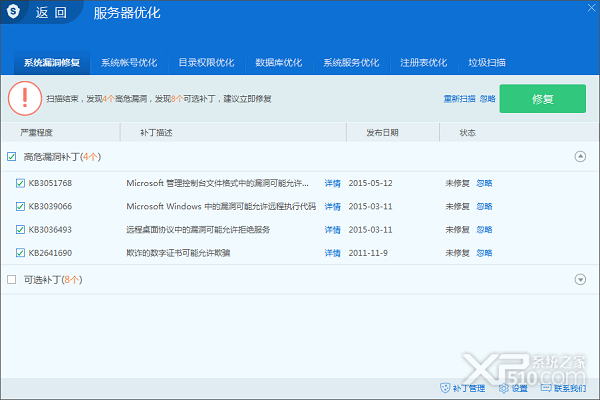
Task: Open 详情 for KB3051768
Action: click(333, 183)
